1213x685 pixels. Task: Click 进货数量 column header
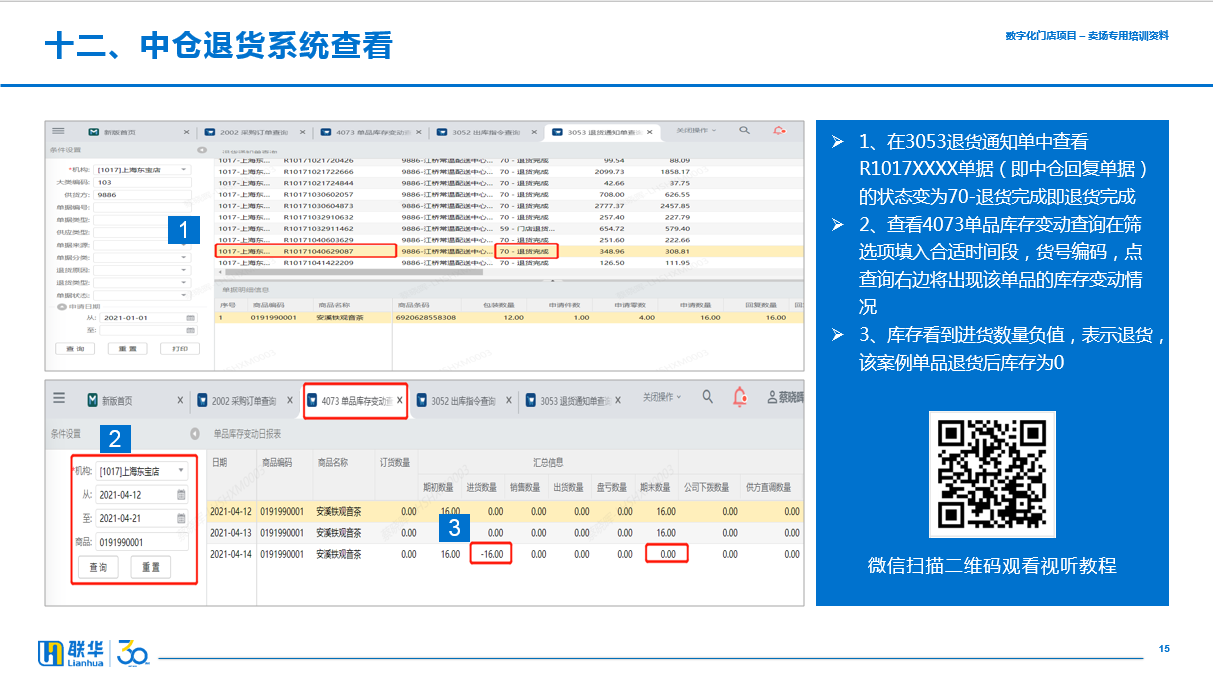pyautogui.click(x=481, y=487)
